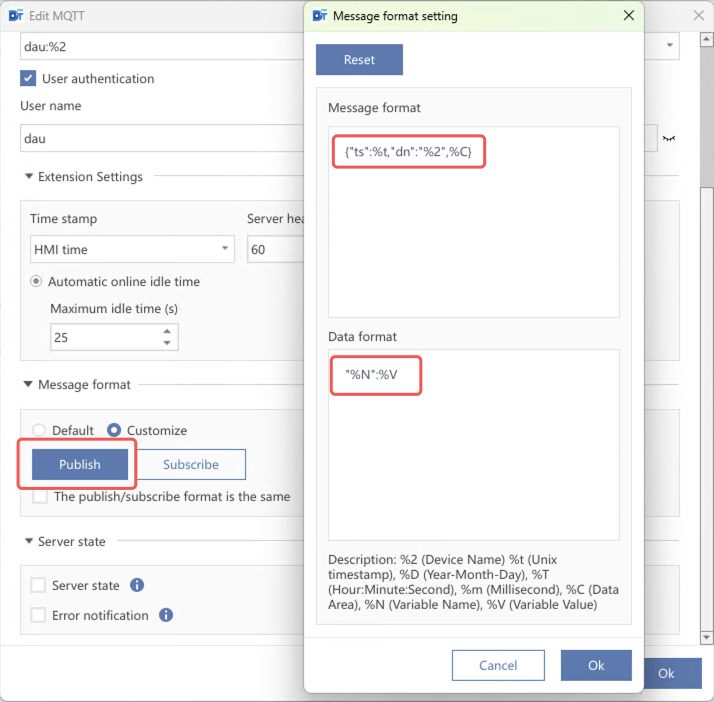The image size is (714, 702).
Task: Click the password visibility eye icon
Action: tap(669, 138)
